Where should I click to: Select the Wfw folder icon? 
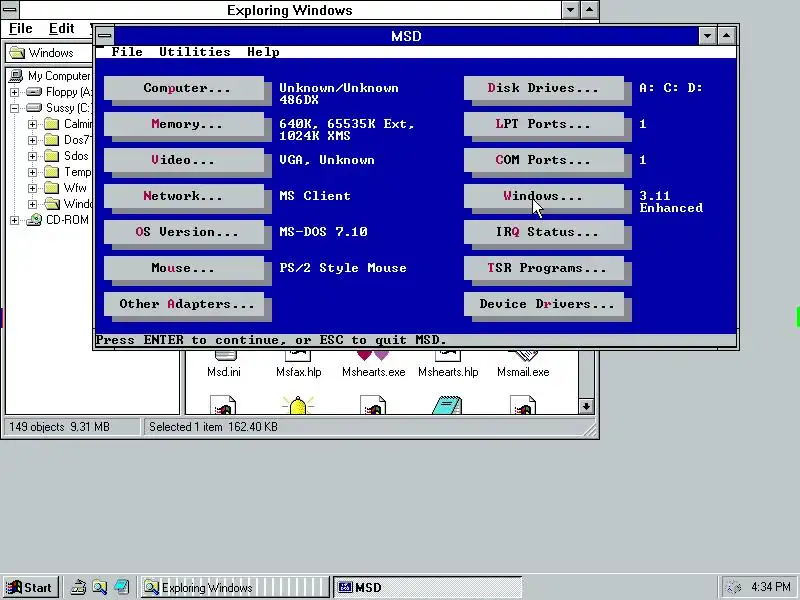[x=52, y=188]
